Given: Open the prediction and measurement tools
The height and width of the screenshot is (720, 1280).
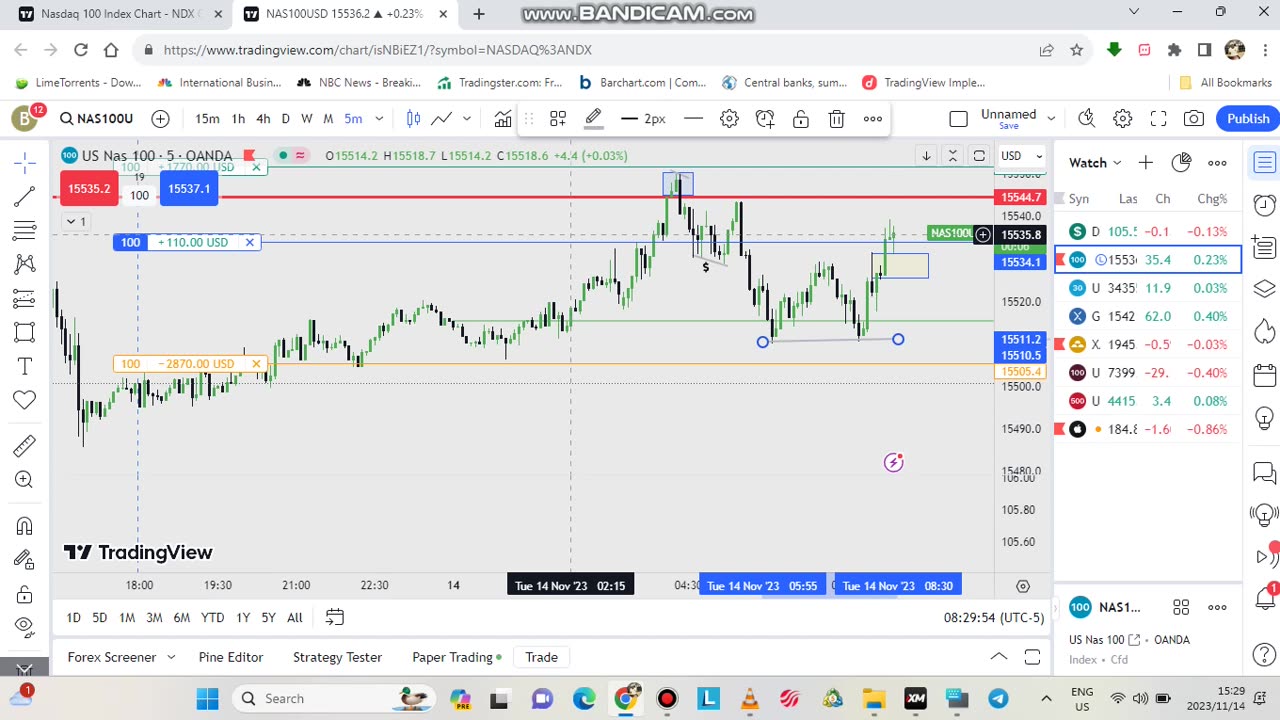Looking at the screenshot, I should pyautogui.click(x=25, y=298).
